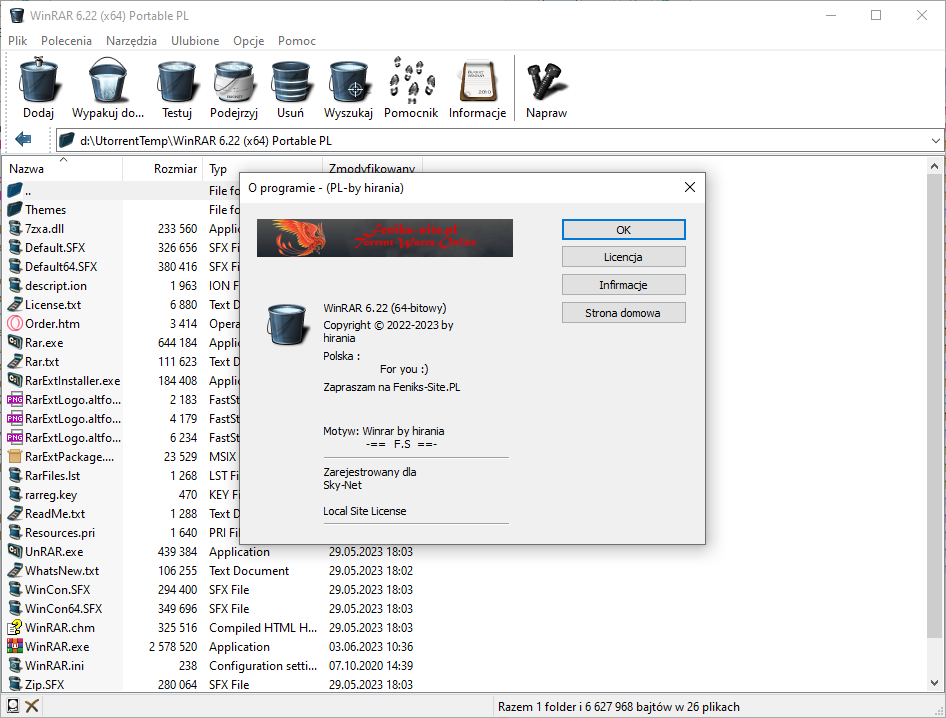Click the status bar total size text
Screen dimensions: 946x718
coord(618,707)
